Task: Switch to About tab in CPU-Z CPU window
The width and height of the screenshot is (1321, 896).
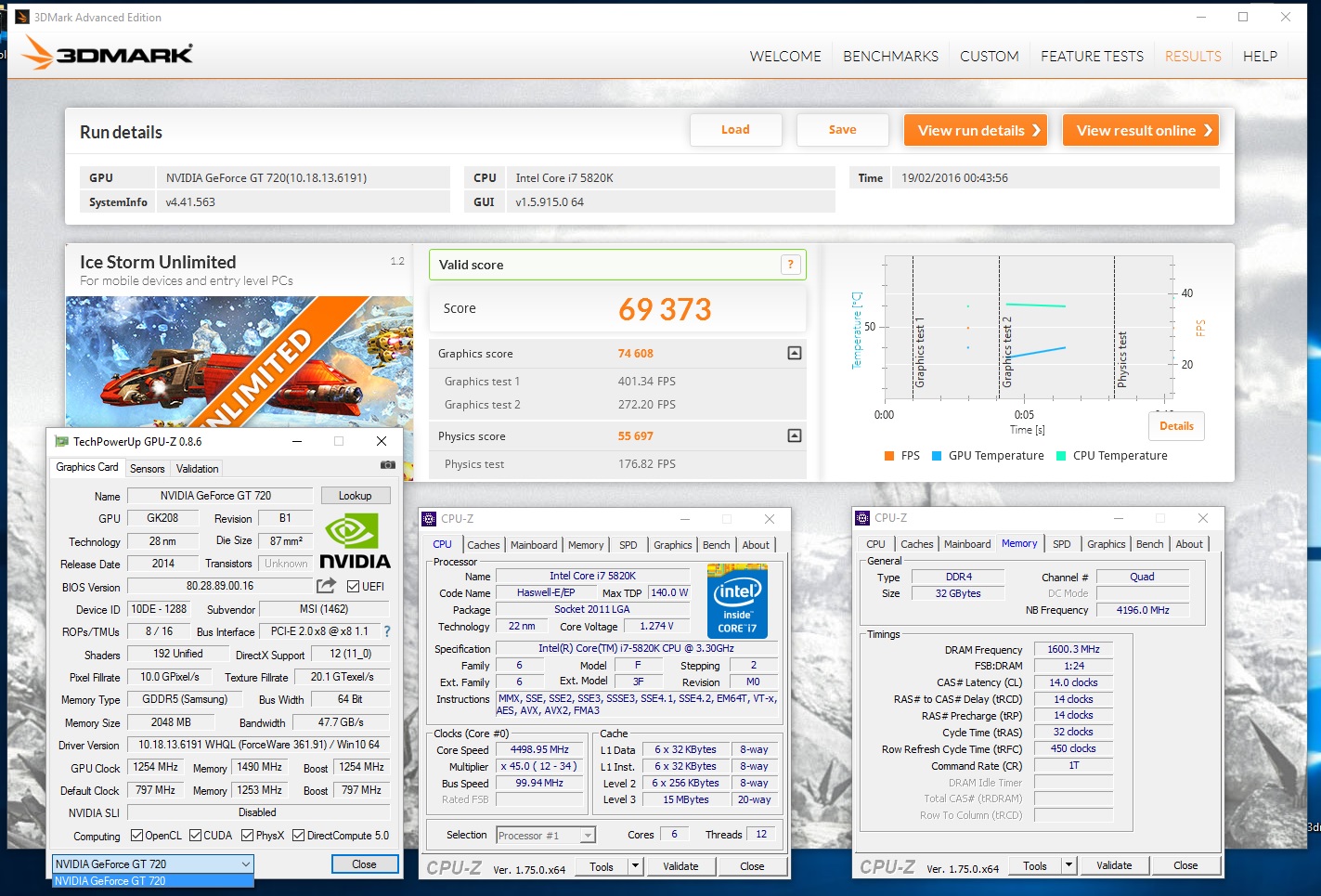Action: (755, 545)
